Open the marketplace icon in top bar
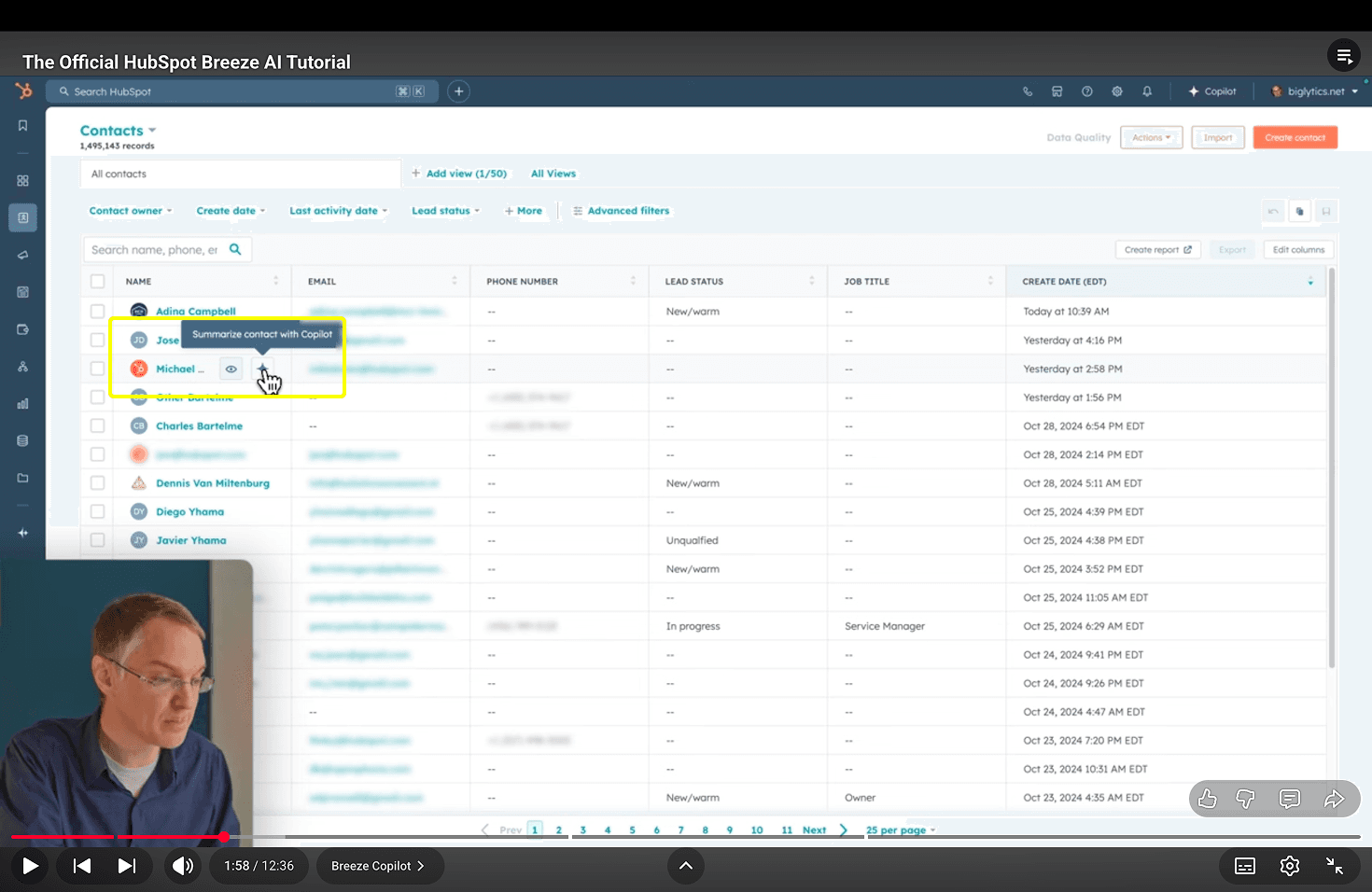 [x=1057, y=91]
